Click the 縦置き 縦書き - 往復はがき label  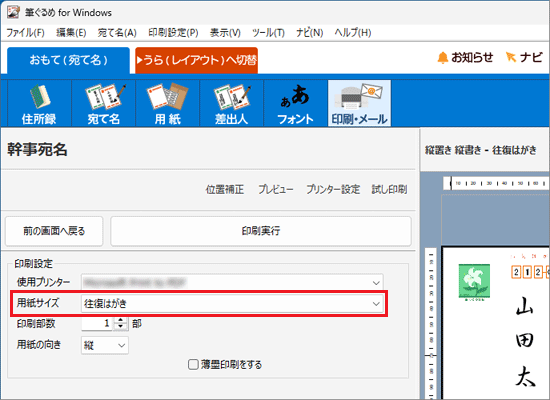click(x=481, y=150)
